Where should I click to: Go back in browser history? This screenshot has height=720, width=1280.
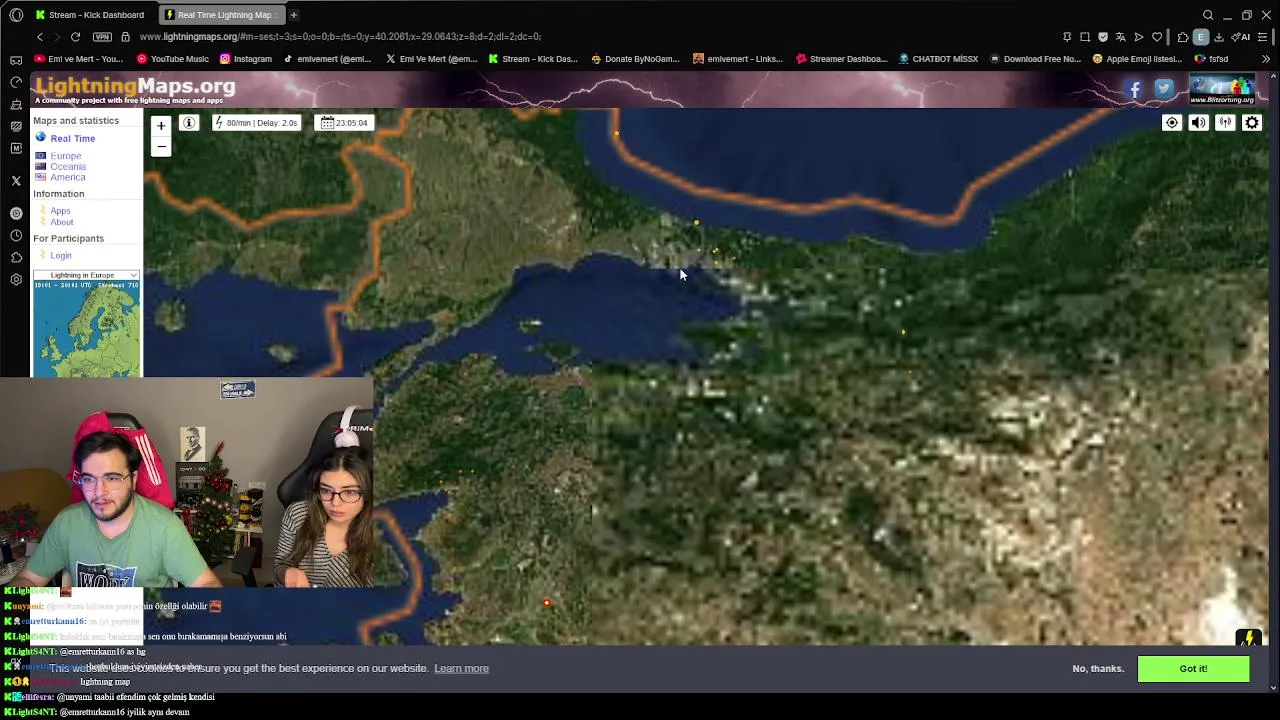40,37
